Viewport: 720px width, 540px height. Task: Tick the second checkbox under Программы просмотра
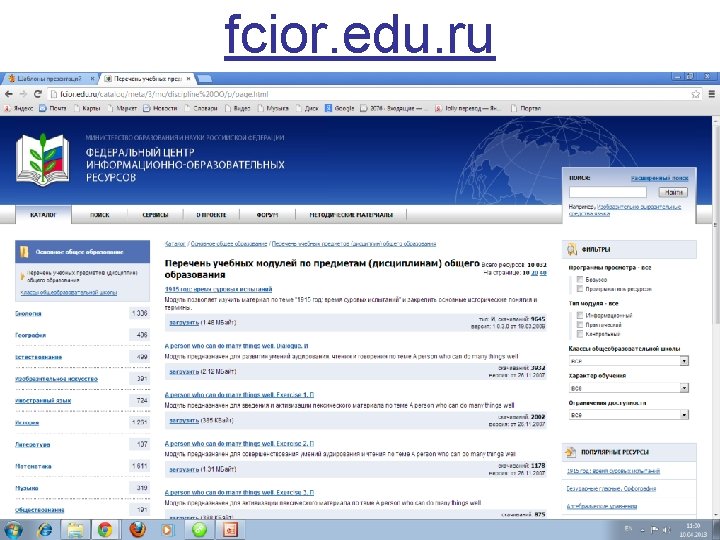click(579, 289)
